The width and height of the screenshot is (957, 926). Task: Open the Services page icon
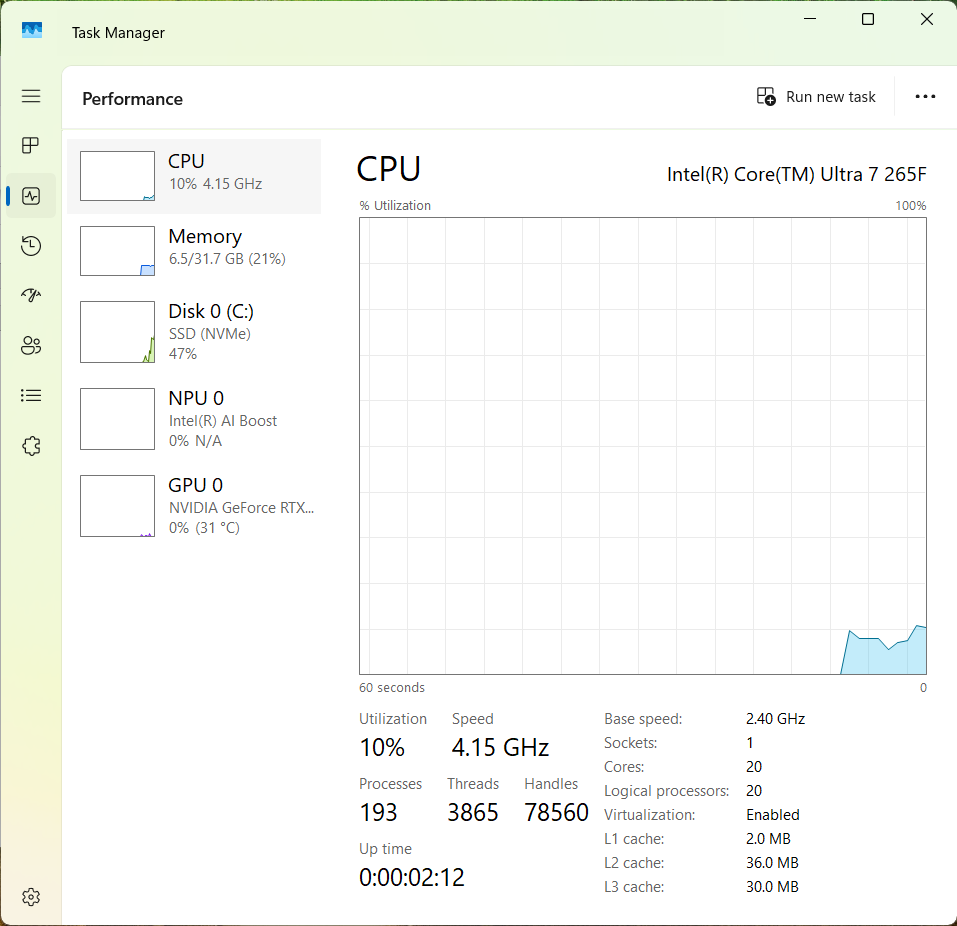click(31, 446)
